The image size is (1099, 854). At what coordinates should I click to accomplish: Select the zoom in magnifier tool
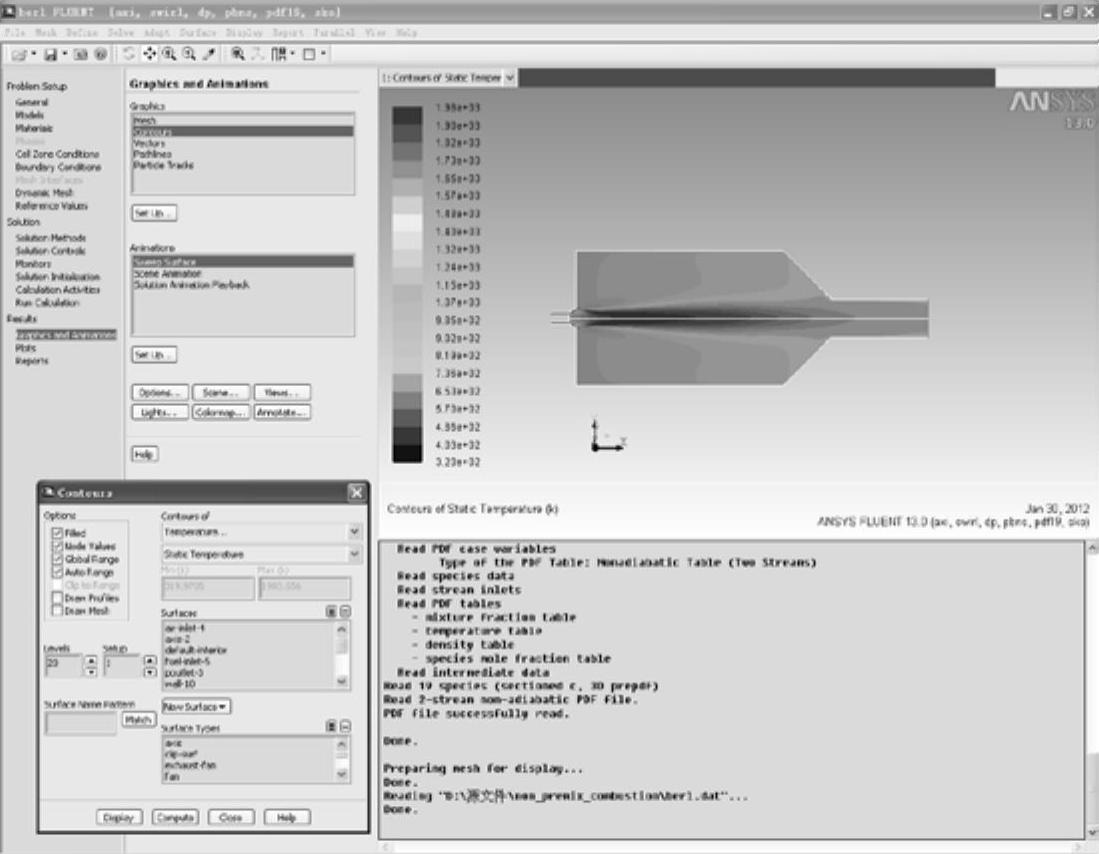pyautogui.click(x=168, y=53)
